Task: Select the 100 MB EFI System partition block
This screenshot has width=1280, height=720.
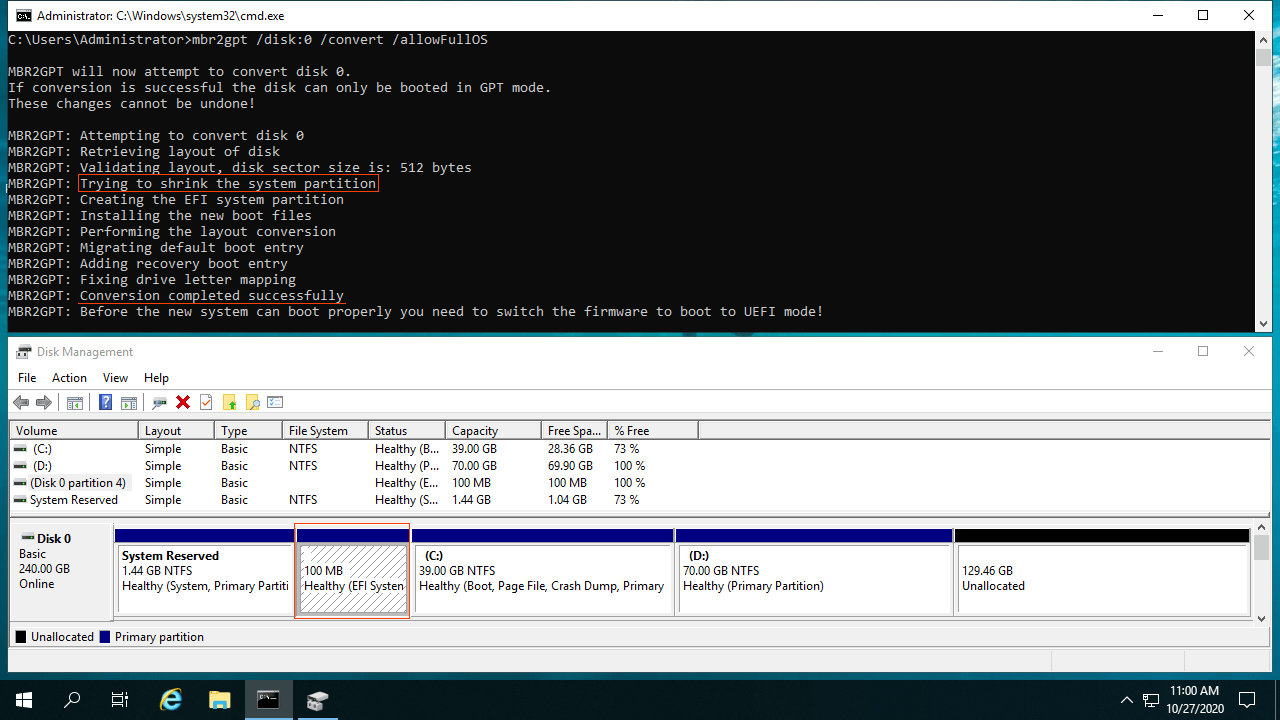Action: pyautogui.click(x=353, y=578)
